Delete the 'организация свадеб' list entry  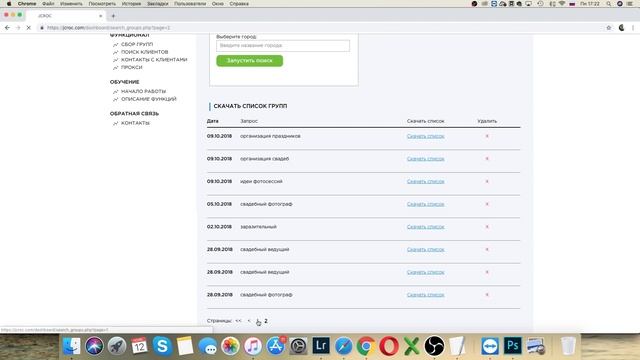coord(487,158)
